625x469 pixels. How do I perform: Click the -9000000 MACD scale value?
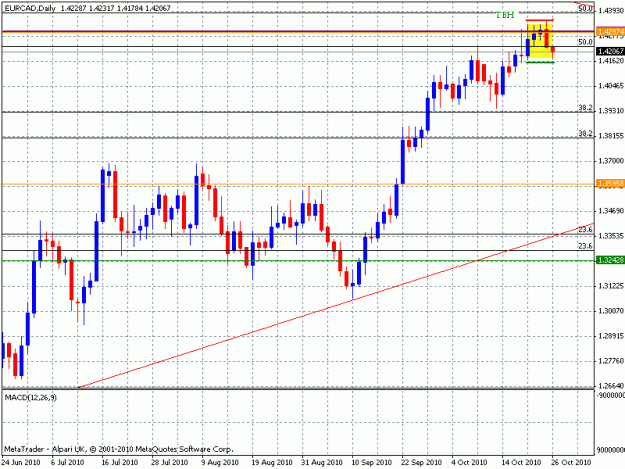tap(611, 395)
